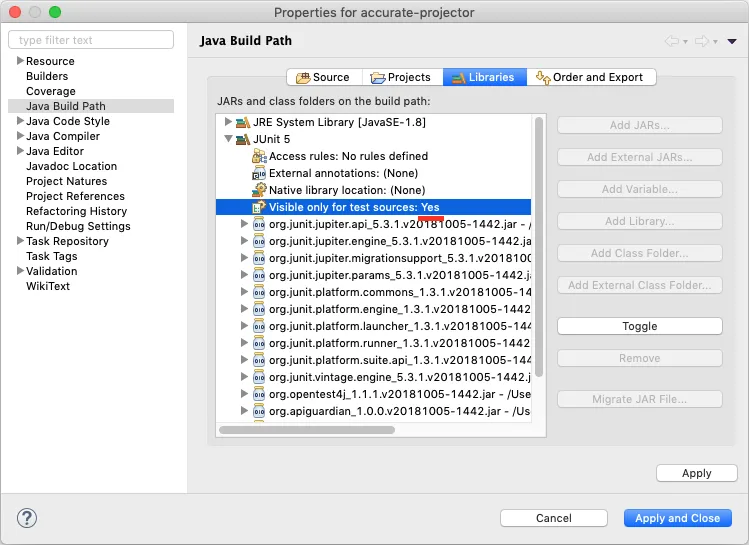Switch to the Source tab
The width and height of the screenshot is (749, 545).
point(321,77)
